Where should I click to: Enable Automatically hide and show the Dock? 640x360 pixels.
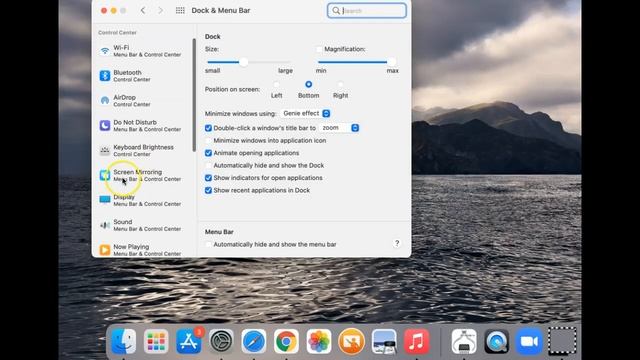click(208, 165)
